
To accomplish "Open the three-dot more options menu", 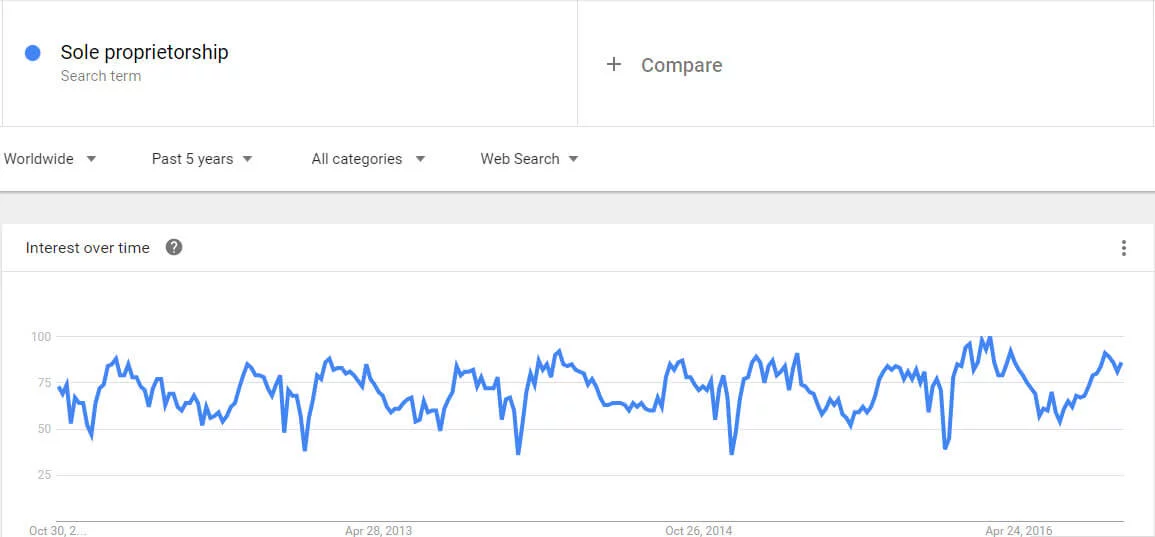I will (1124, 248).
